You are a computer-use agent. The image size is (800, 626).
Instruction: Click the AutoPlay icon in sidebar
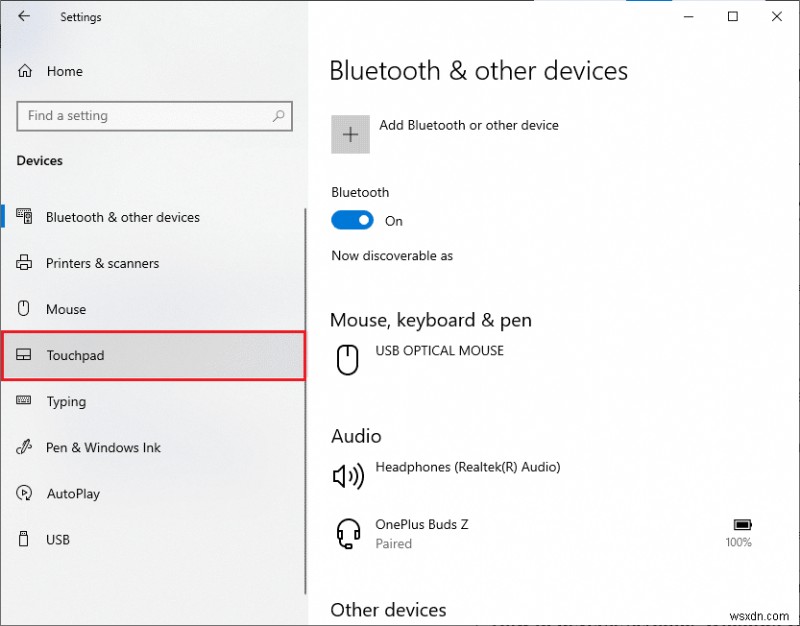coord(25,494)
